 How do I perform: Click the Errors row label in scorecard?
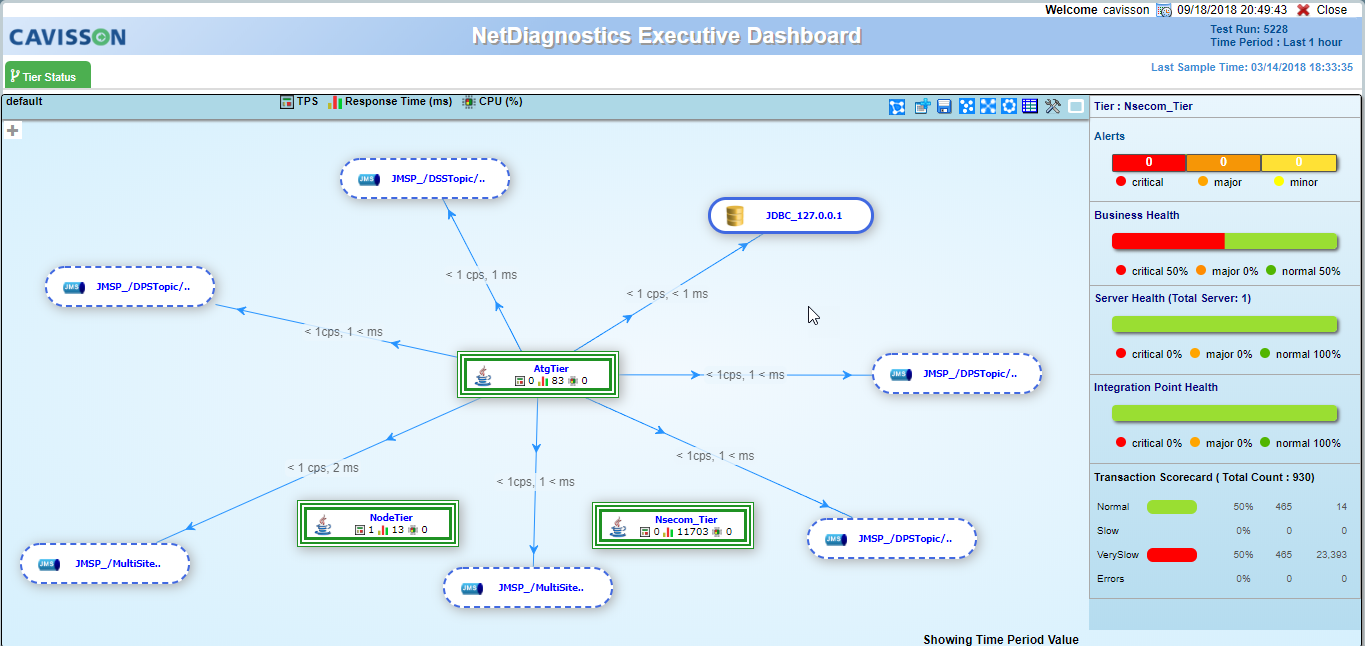(x=1110, y=579)
